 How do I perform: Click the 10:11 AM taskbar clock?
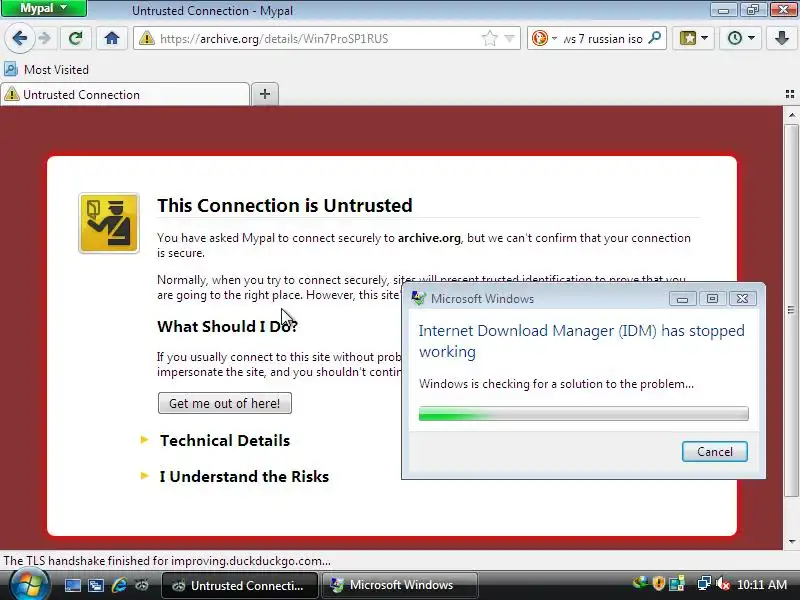pyautogui.click(x=762, y=584)
